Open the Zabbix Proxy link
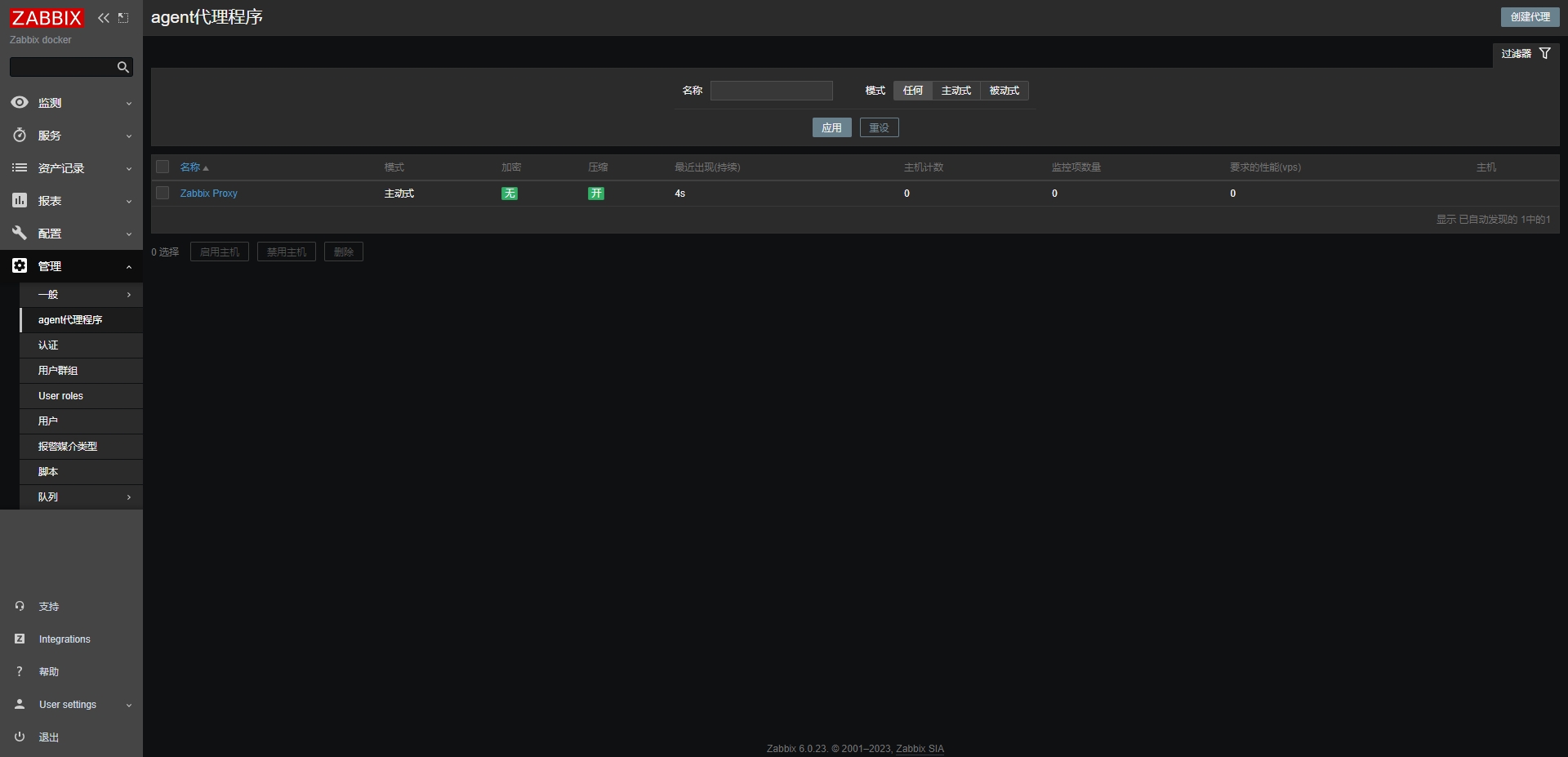This screenshot has width=1568, height=757. pyautogui.click(x=208, y=194)
